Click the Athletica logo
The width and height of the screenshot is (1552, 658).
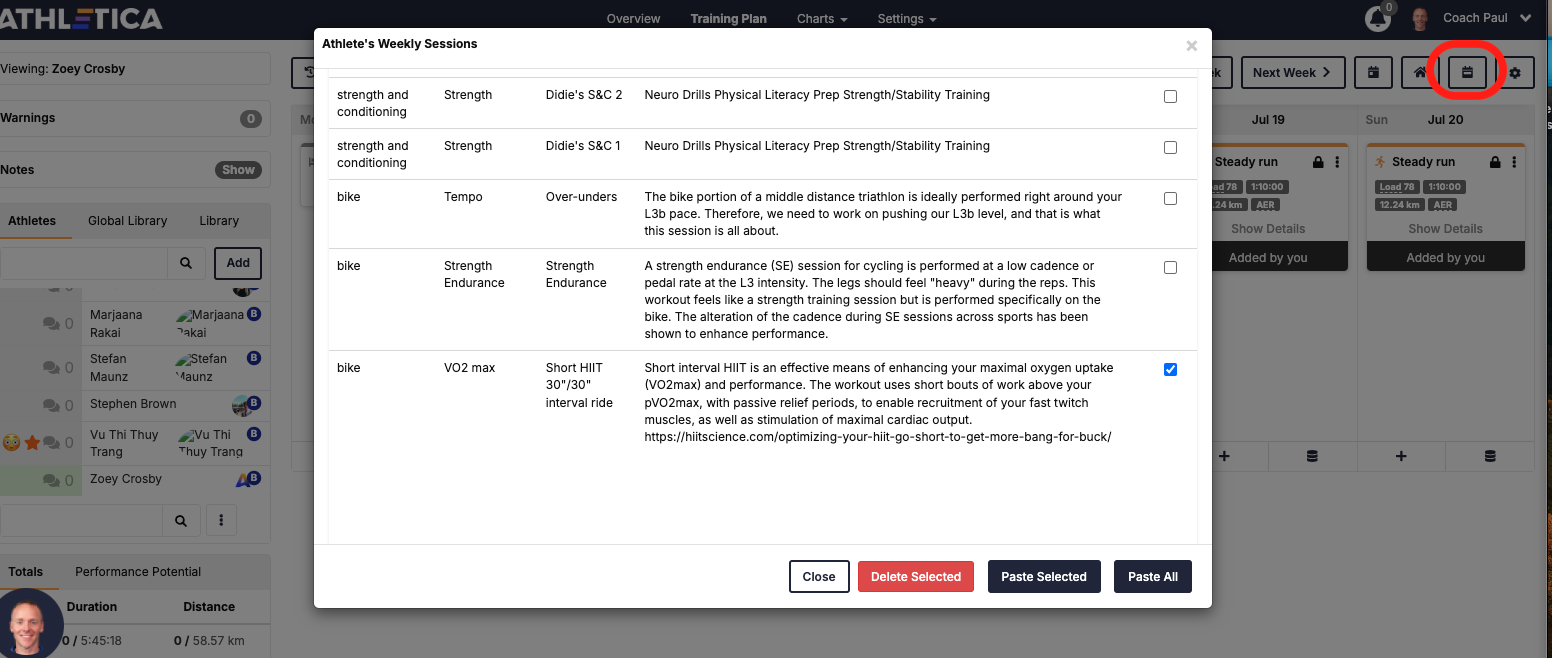[81, 18]
